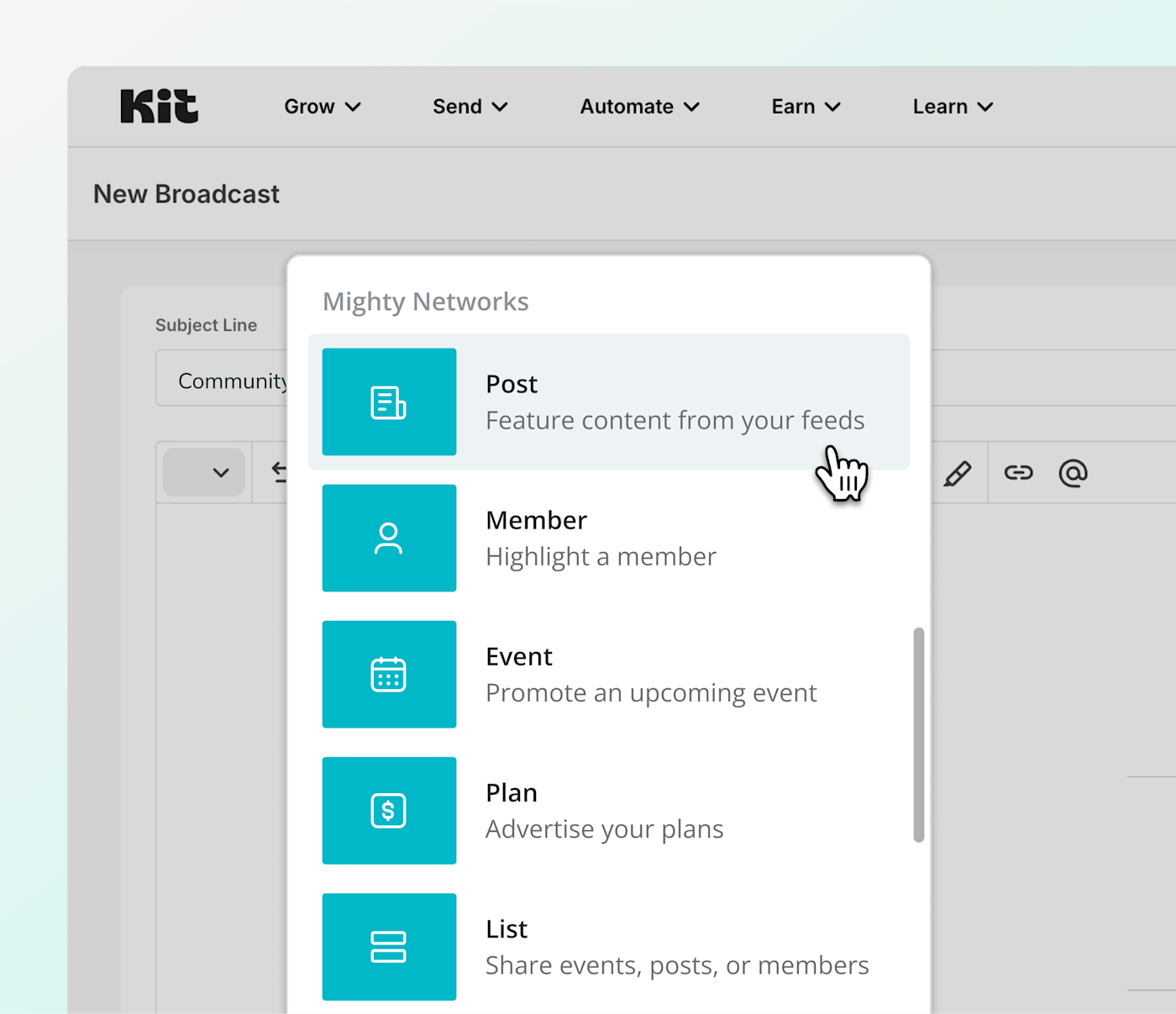Select the Post teal icon tile
This screenshot has height=1014, width=1176.
(x=389, y=402)
